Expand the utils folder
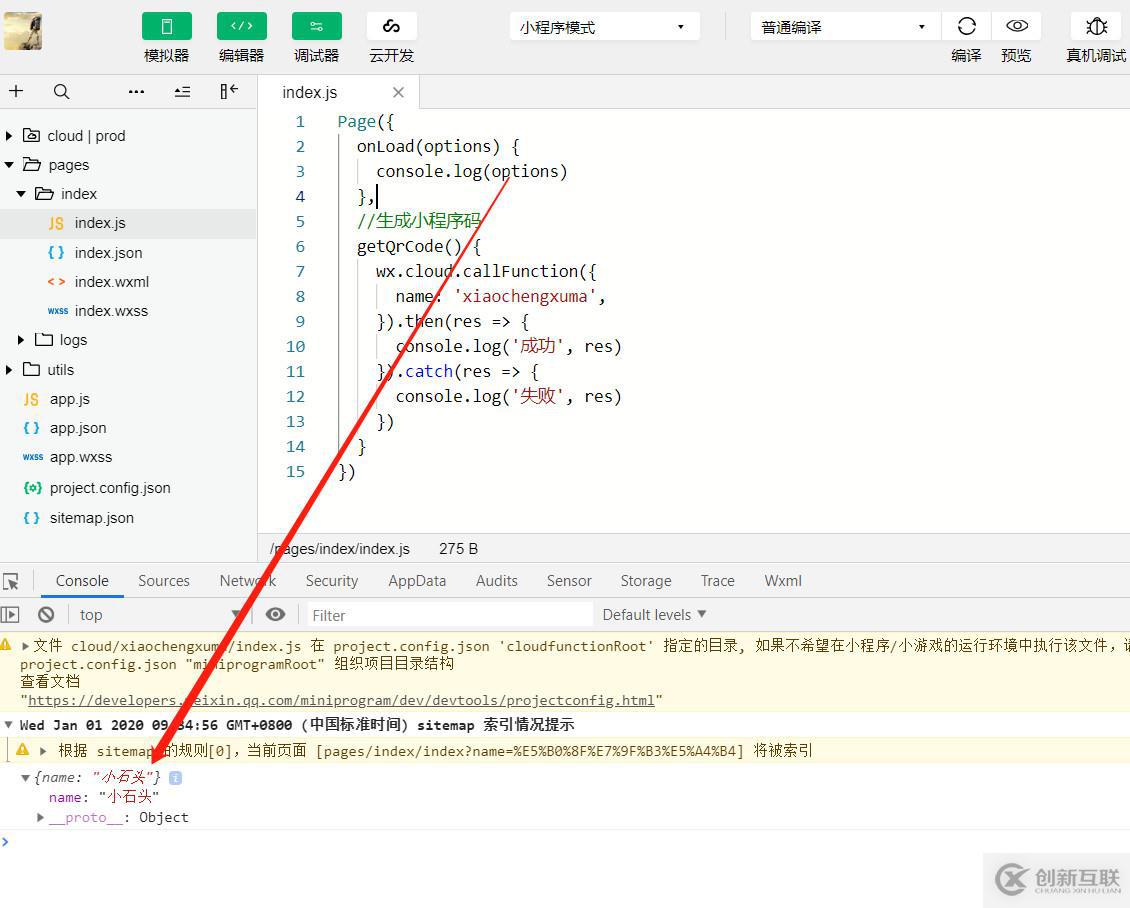Image resolution: width=1130 pixels, height=908 pixels. coord(9,370)
